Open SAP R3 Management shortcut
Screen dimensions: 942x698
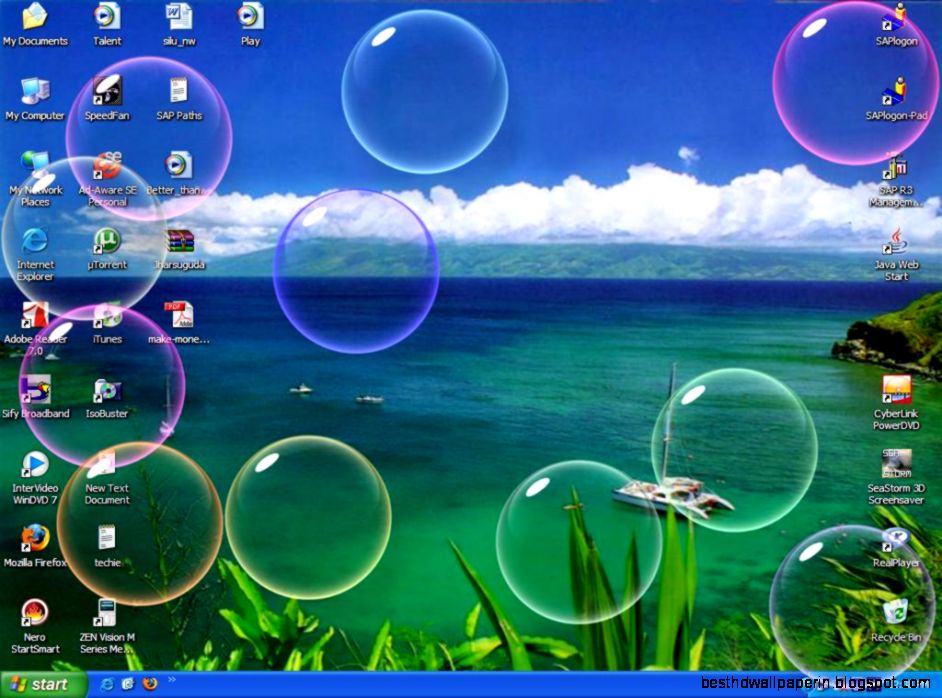click(x=893, y=170)
